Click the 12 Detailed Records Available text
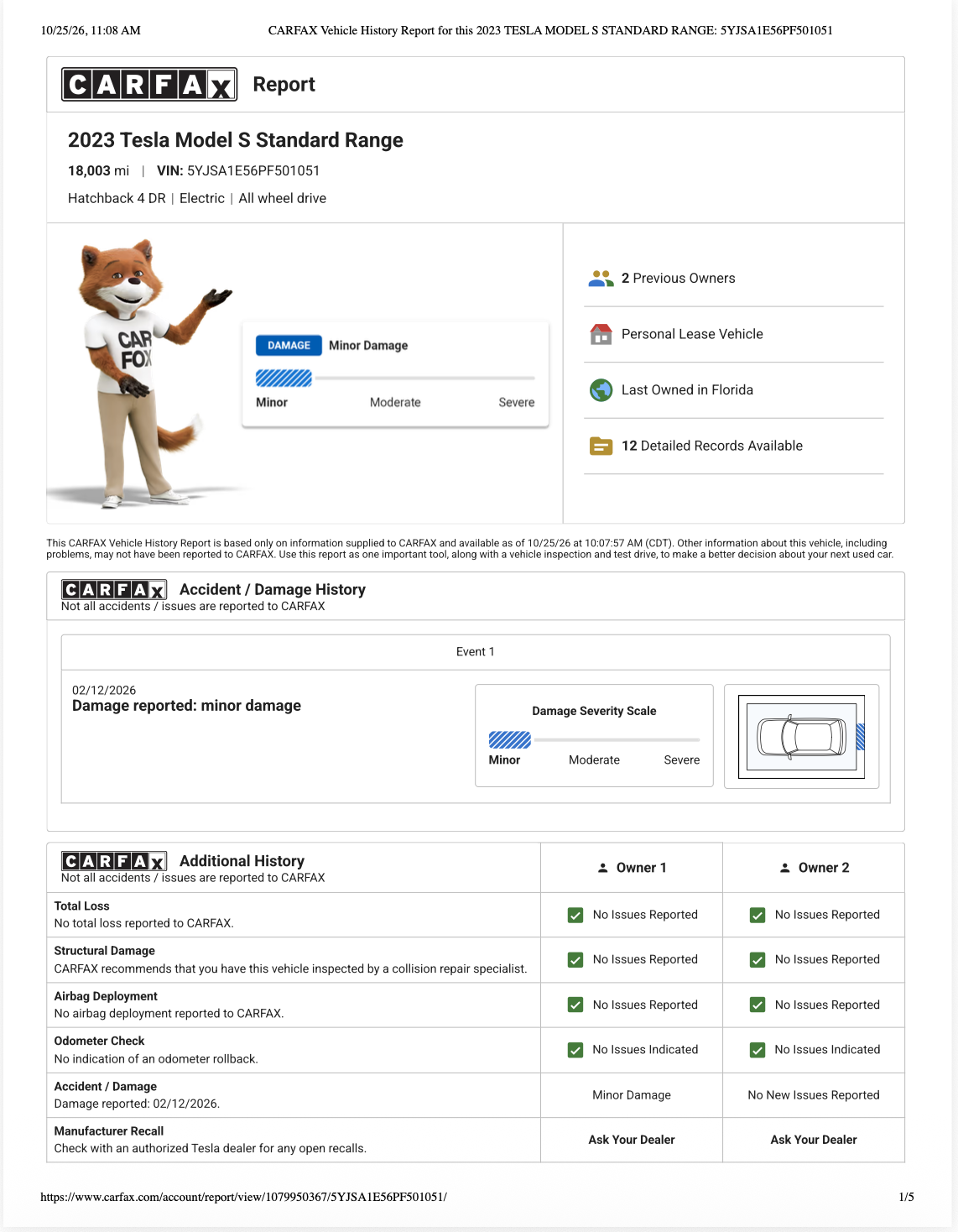 (712, 446)
